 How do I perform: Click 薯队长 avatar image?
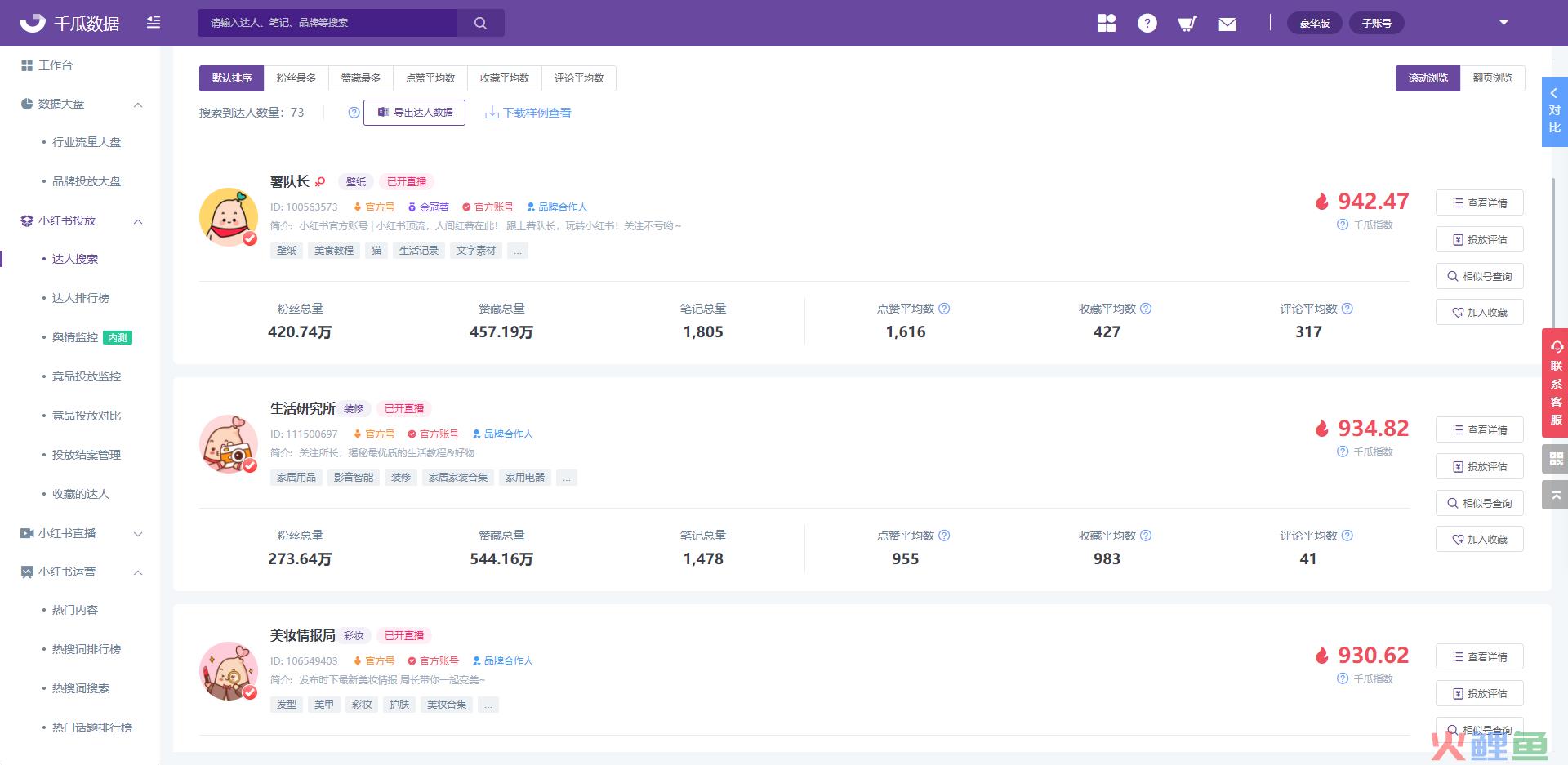pos(229,217)
